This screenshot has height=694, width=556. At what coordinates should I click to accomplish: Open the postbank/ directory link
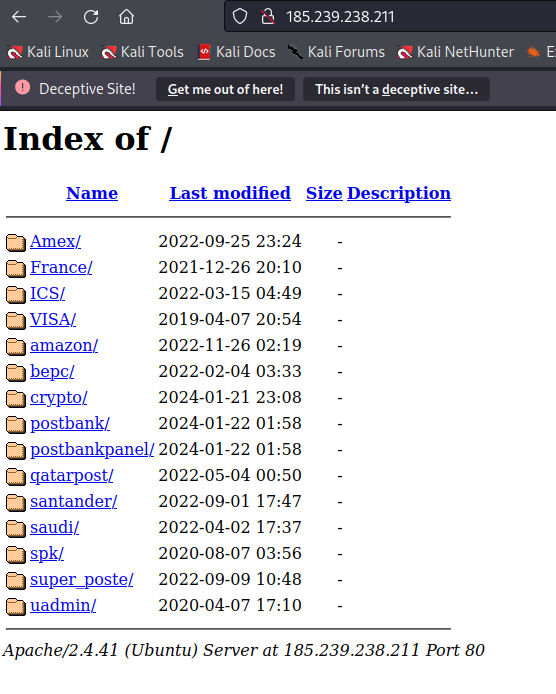70,424
